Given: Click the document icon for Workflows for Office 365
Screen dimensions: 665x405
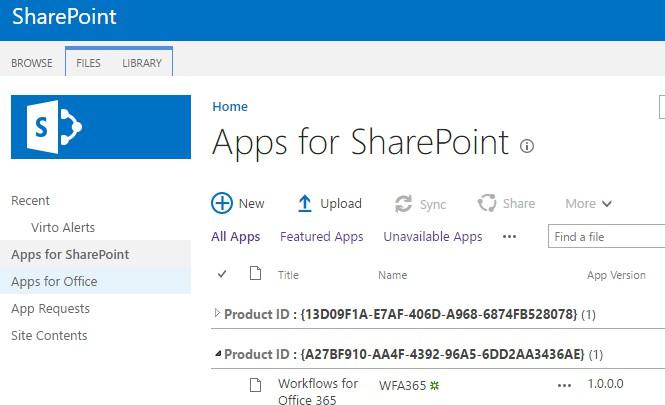Looking at the screenshot, I should [x=255, y=385].
